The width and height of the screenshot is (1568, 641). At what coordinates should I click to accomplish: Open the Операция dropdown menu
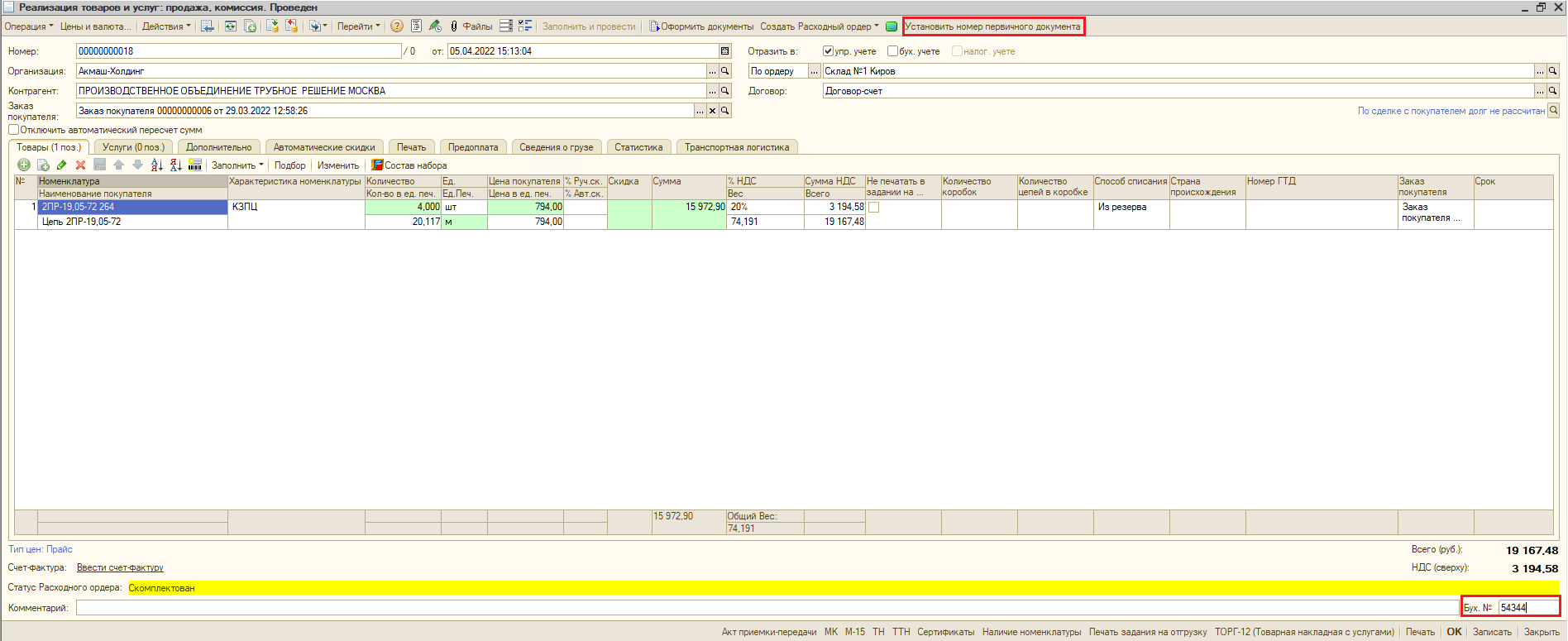[28, 26]
